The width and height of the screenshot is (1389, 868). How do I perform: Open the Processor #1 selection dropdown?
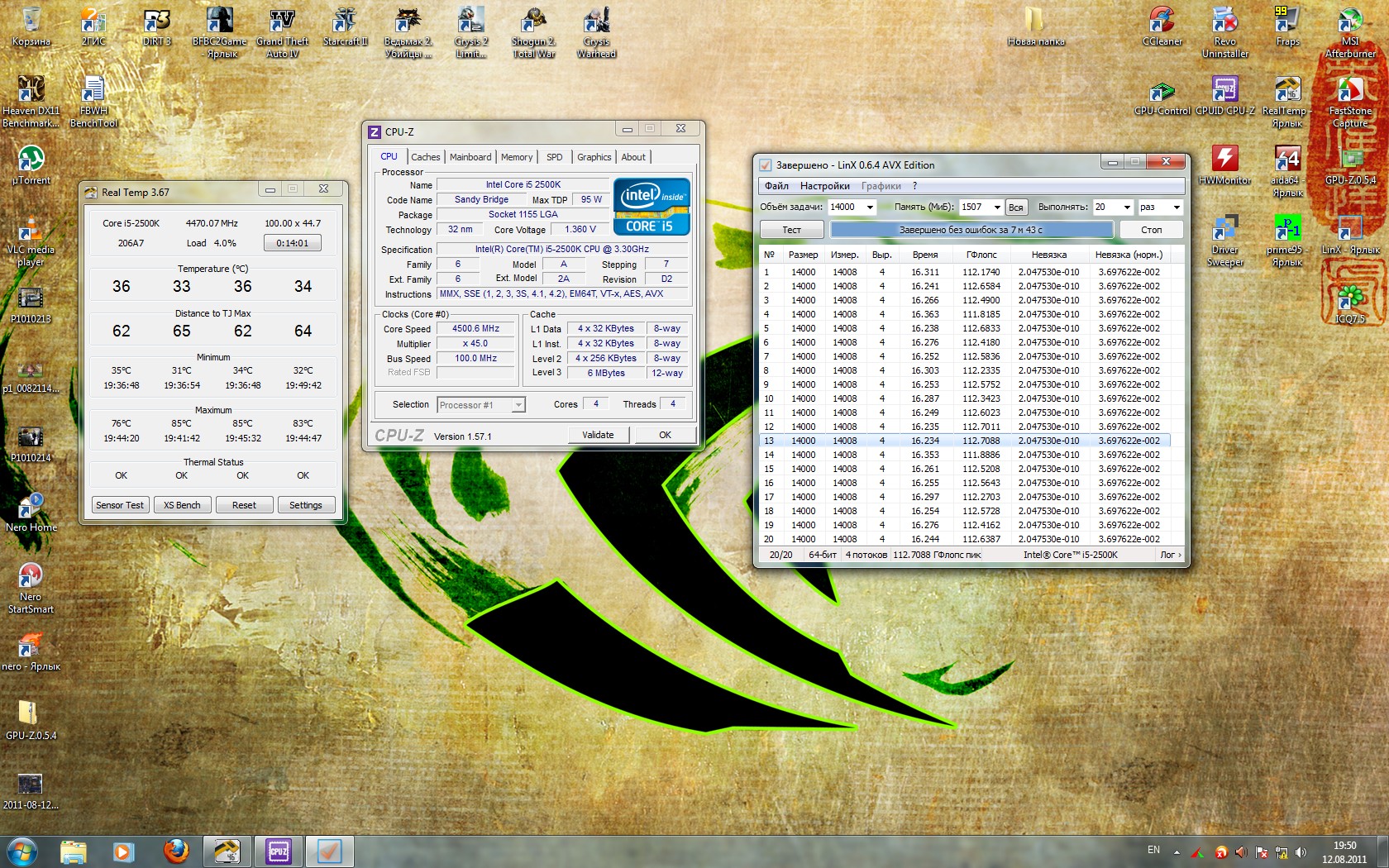[518, 405]
